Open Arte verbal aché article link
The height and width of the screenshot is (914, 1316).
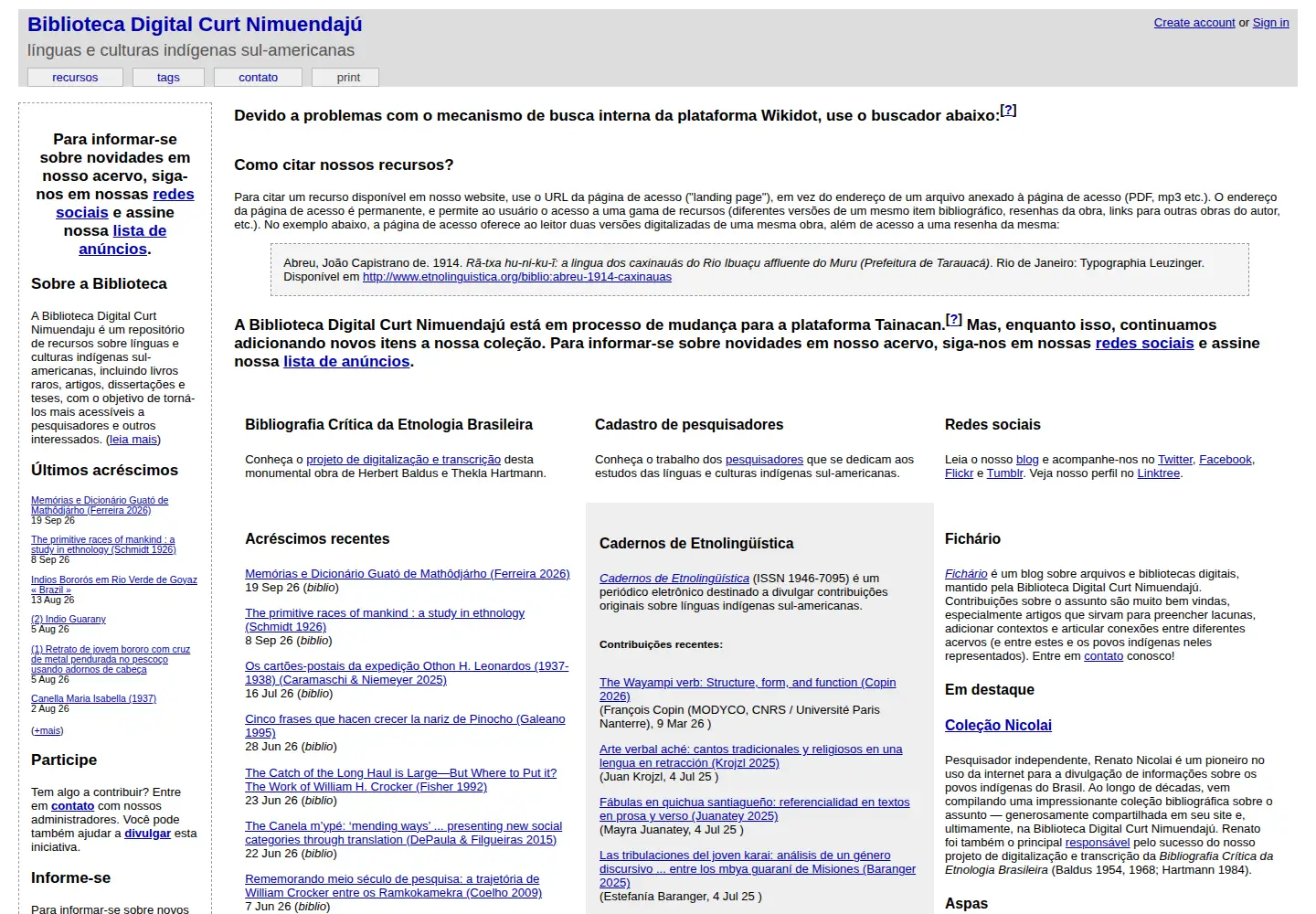tap(750, 756)
